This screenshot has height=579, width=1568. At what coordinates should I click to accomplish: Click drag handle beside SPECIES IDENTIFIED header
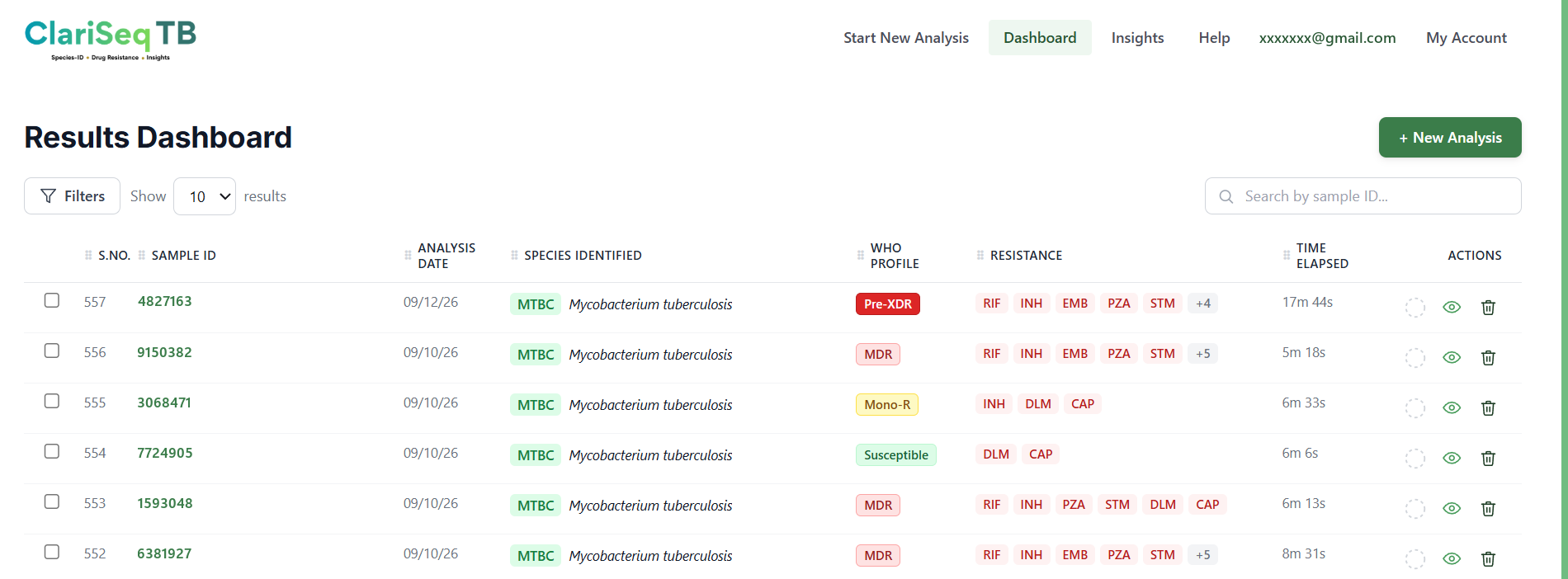tap(514, 255)
